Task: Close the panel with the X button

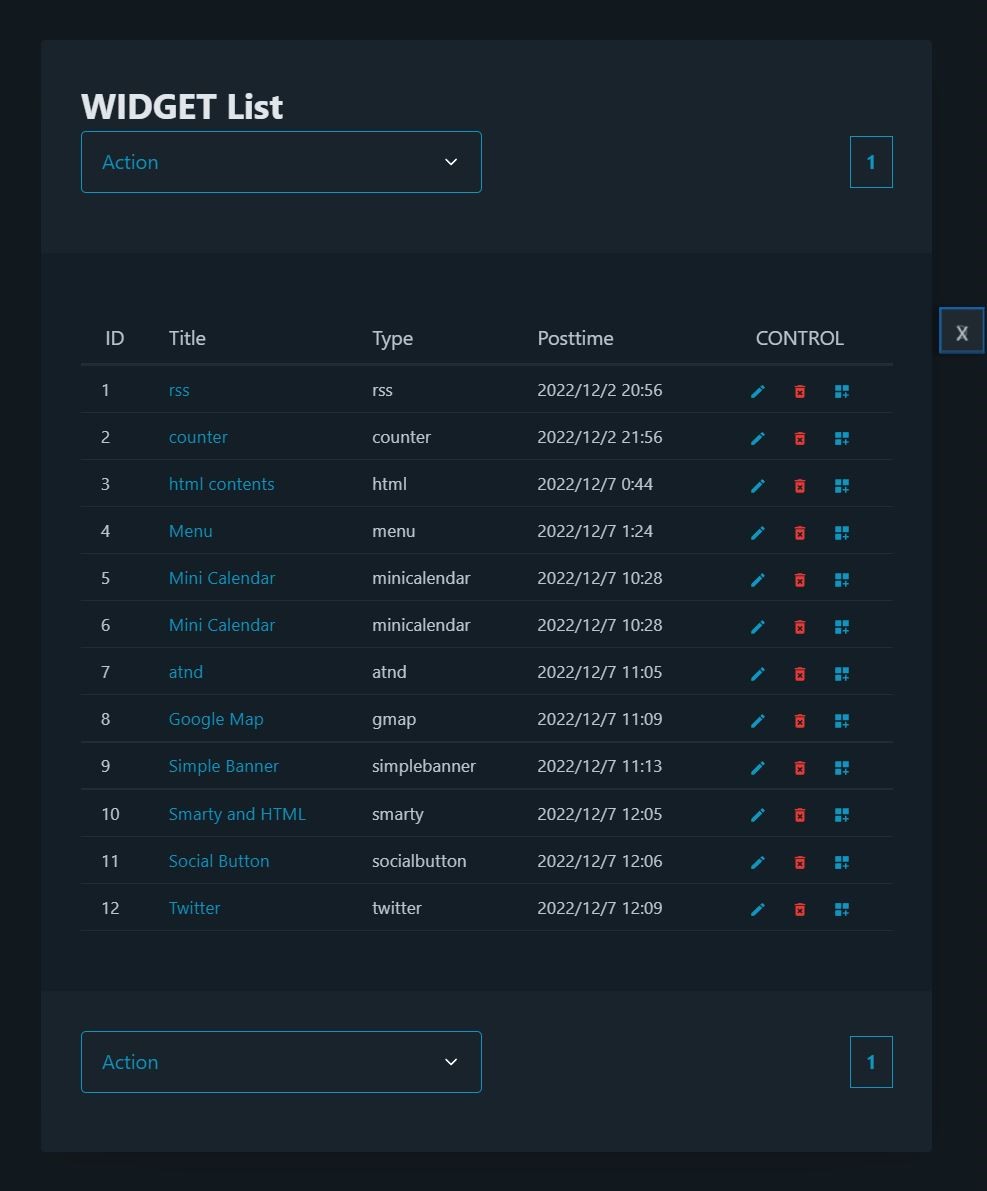Action: (962, 332)
